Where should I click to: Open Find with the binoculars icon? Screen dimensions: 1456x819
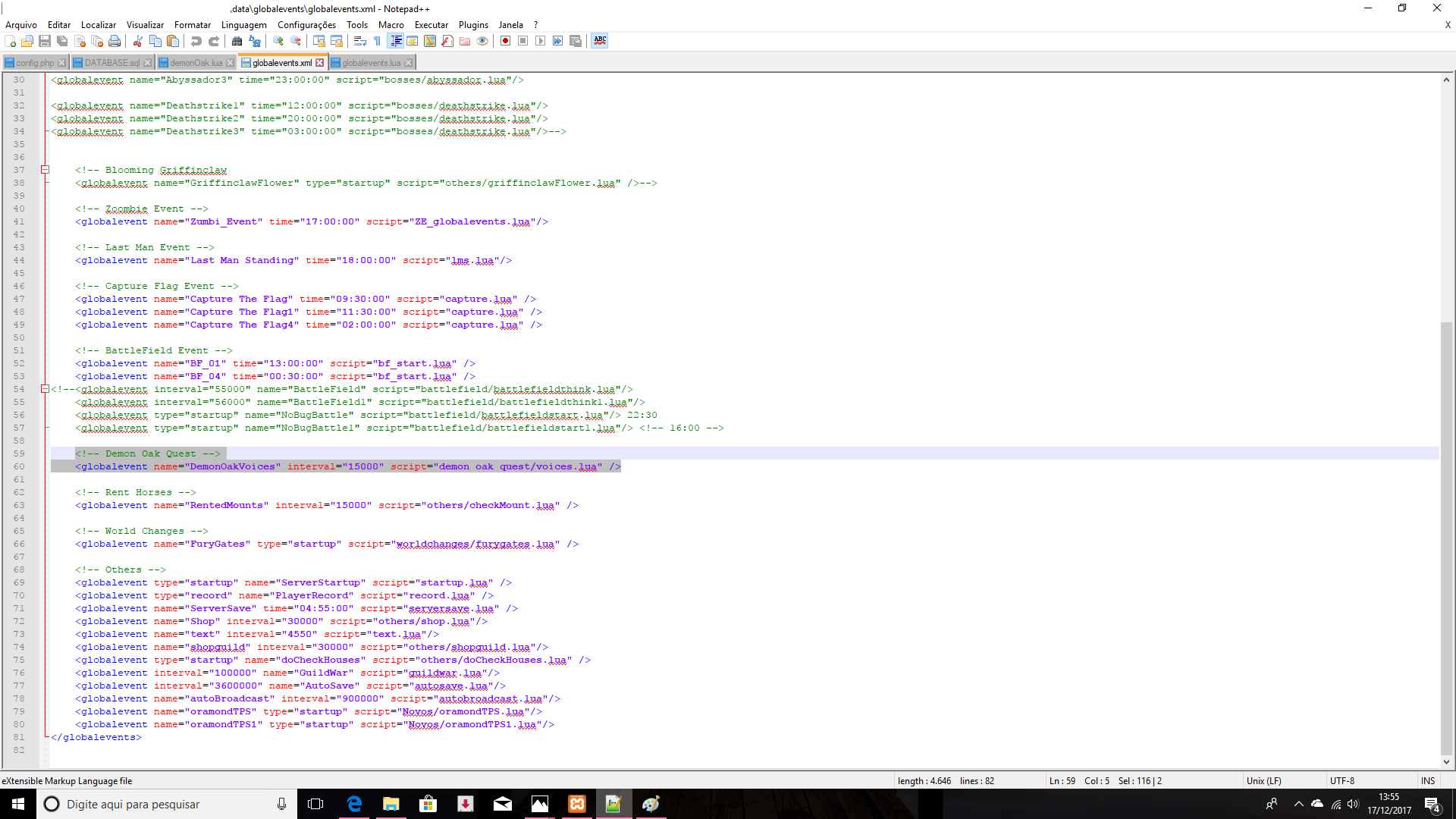point(237,41)
